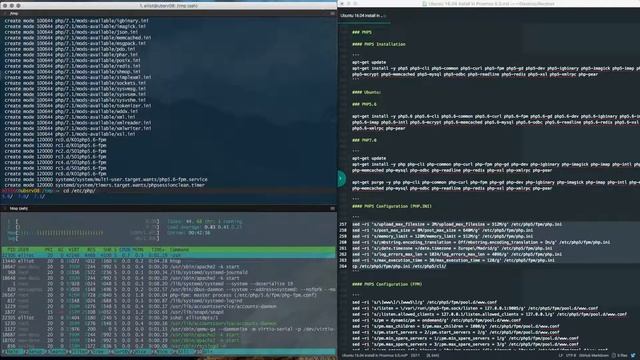
Task: Open GitHub Markdown grammar selector
Action: click(x=594, y=356)
